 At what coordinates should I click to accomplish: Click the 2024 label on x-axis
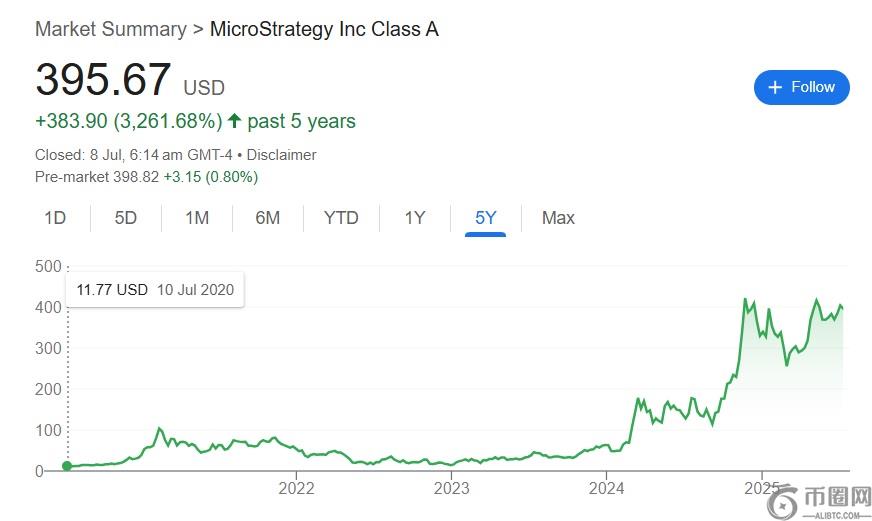606,489
